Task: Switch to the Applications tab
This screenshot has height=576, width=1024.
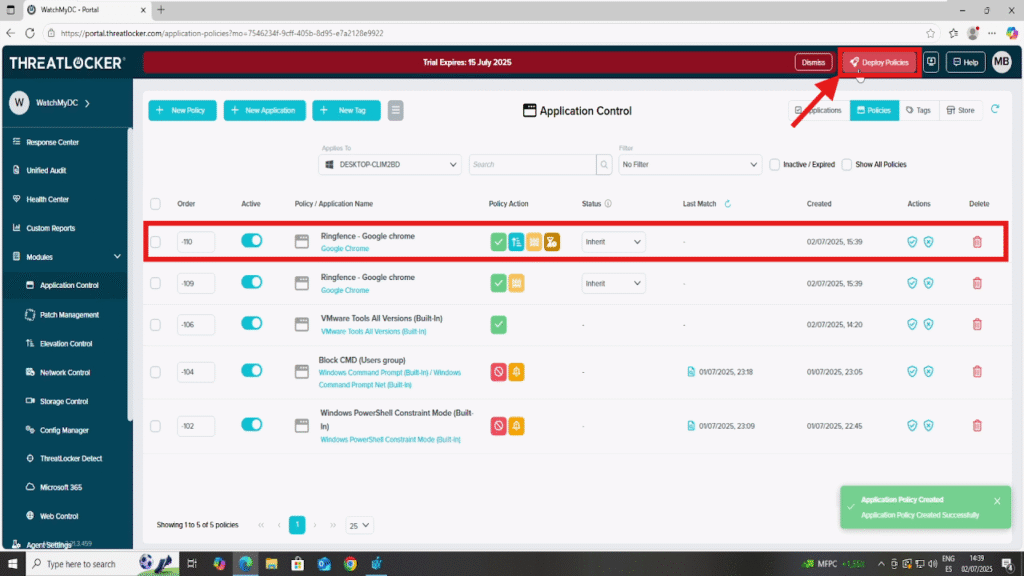Action: pyautogui.click(x=819, y=110)
